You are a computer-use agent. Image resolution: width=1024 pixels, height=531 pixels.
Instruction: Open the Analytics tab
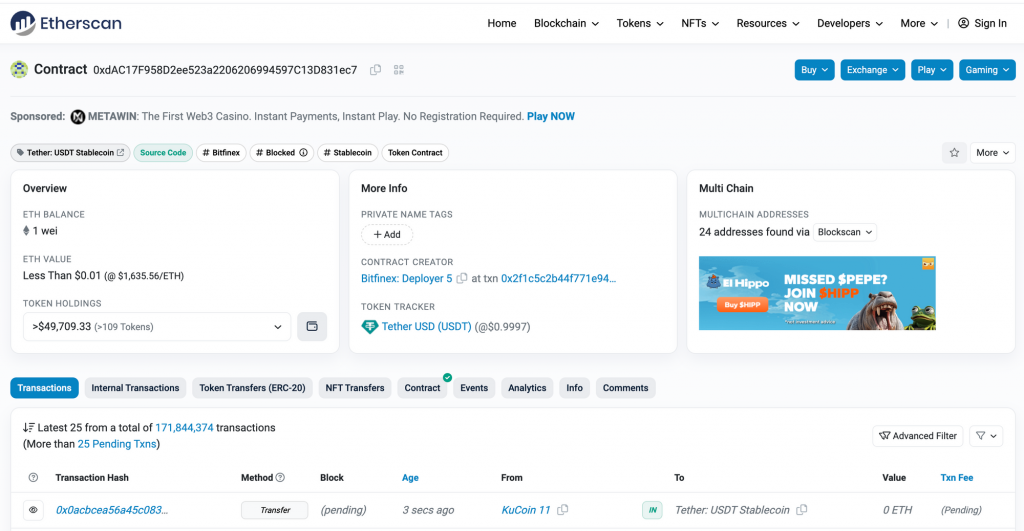tap(527, 388)
